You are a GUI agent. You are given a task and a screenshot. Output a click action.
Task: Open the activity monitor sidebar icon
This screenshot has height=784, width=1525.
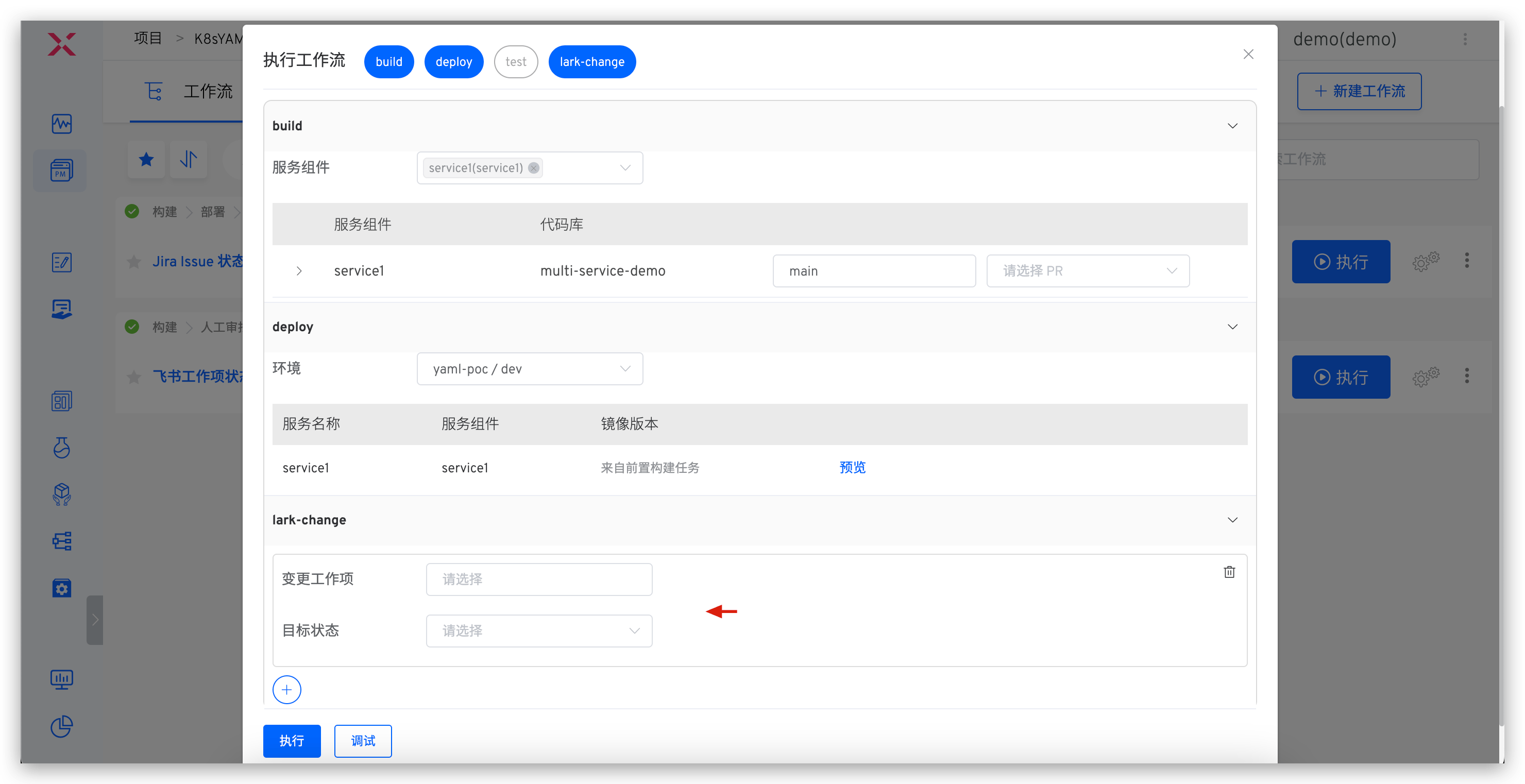coord(62,124)
